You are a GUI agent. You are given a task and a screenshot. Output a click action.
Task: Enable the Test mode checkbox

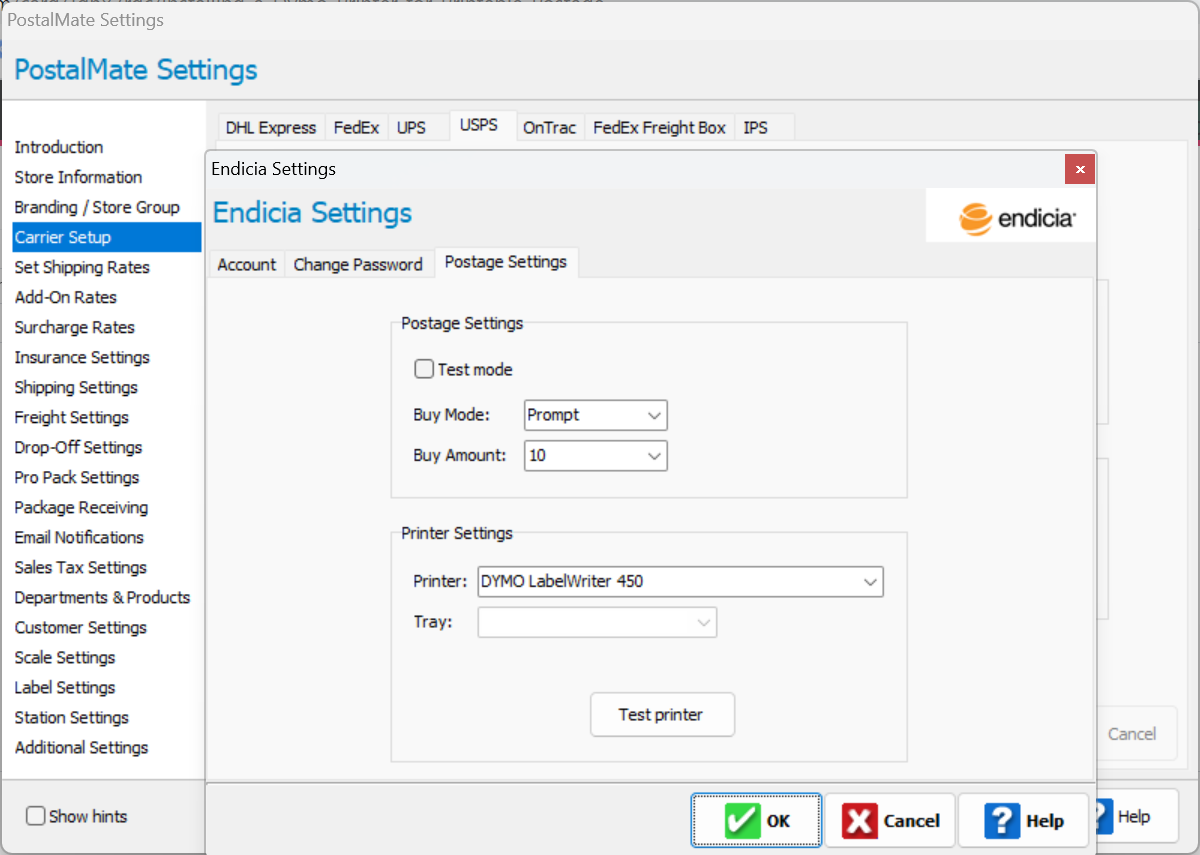pyautogui.click(x=424, y=369)
